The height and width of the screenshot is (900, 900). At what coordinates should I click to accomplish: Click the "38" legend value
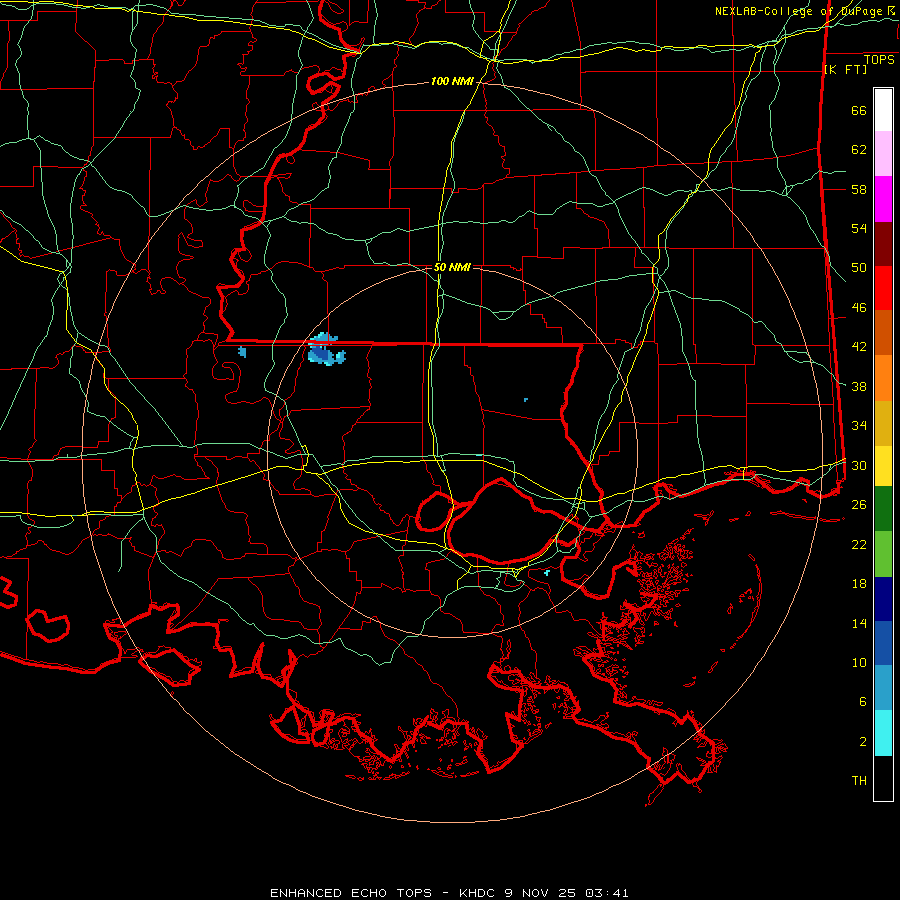point(859,386)
